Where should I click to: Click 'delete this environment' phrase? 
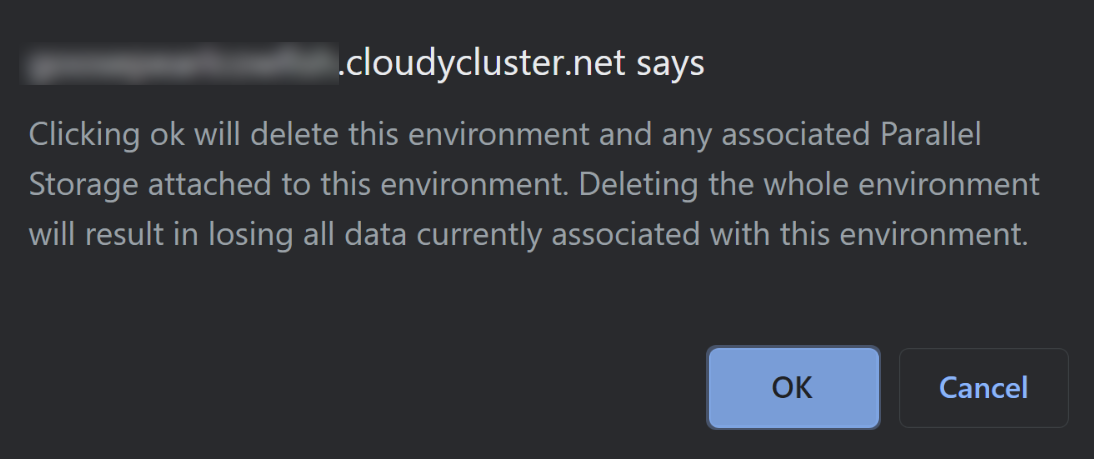tap(420, 134)
